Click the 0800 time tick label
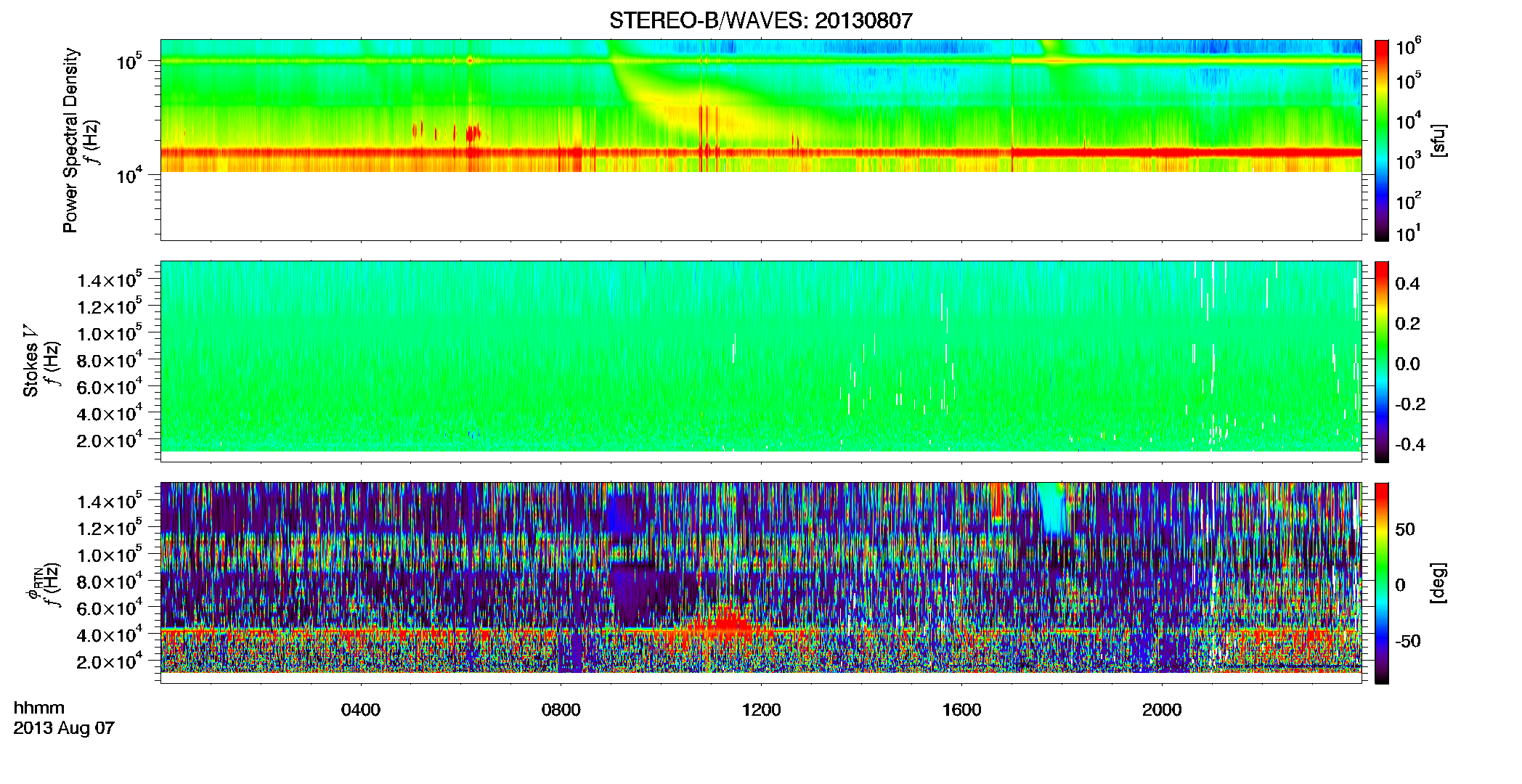The image size is (1522, 784). coord(561,710)
